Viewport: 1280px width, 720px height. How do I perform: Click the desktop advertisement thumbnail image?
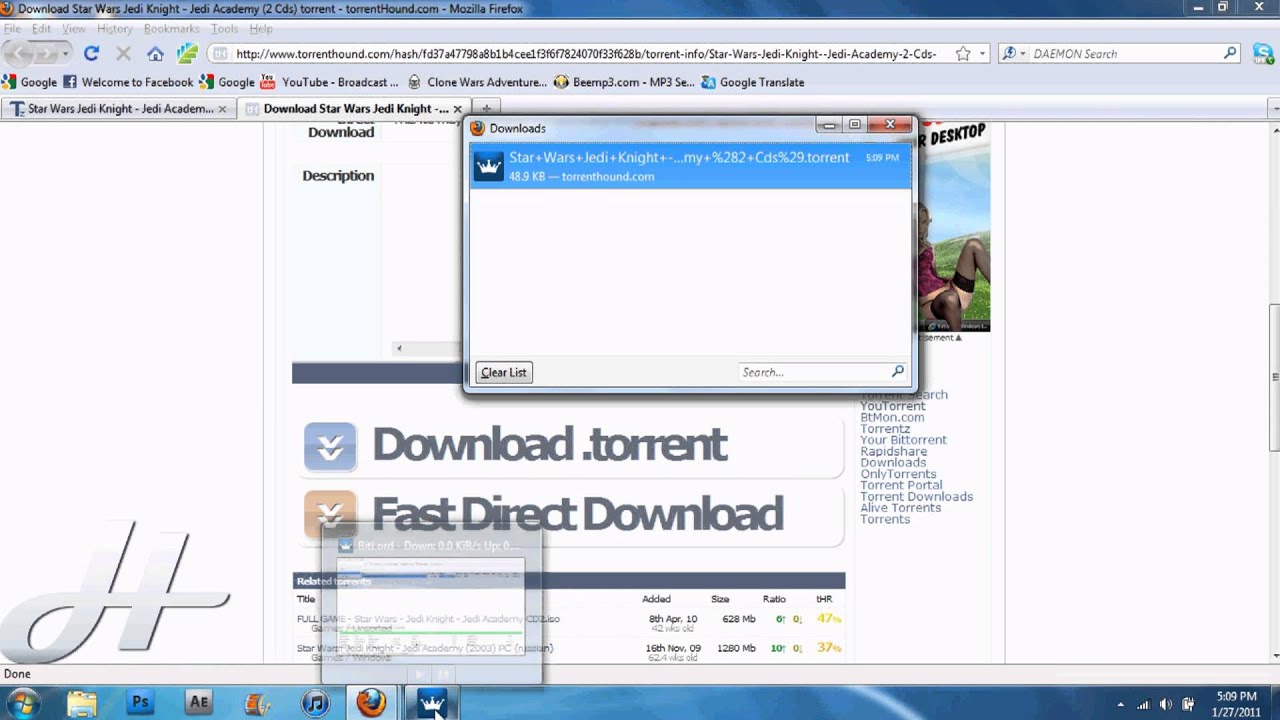click(952, 228)
